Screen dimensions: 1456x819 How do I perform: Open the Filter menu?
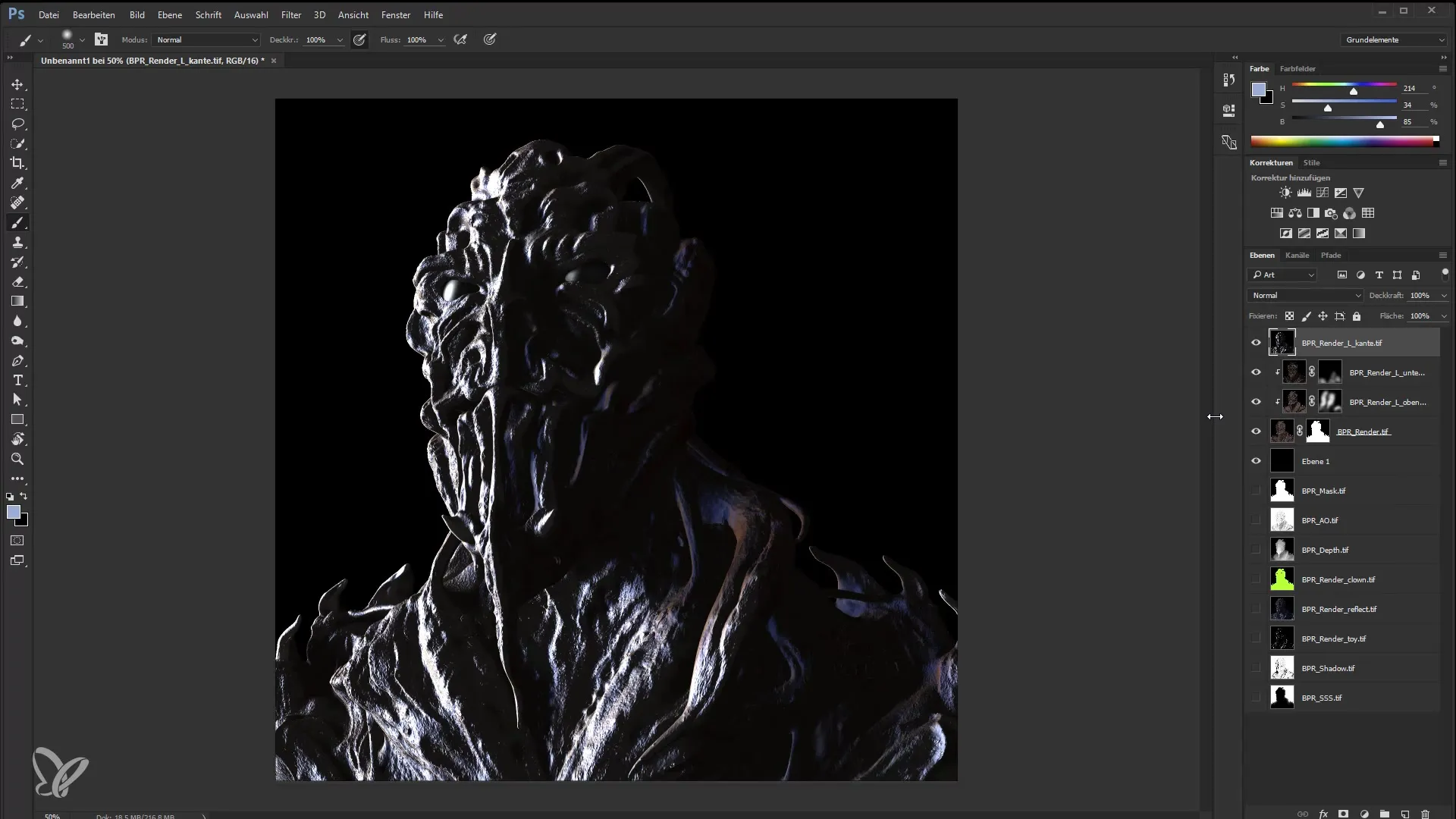(290, 14)
